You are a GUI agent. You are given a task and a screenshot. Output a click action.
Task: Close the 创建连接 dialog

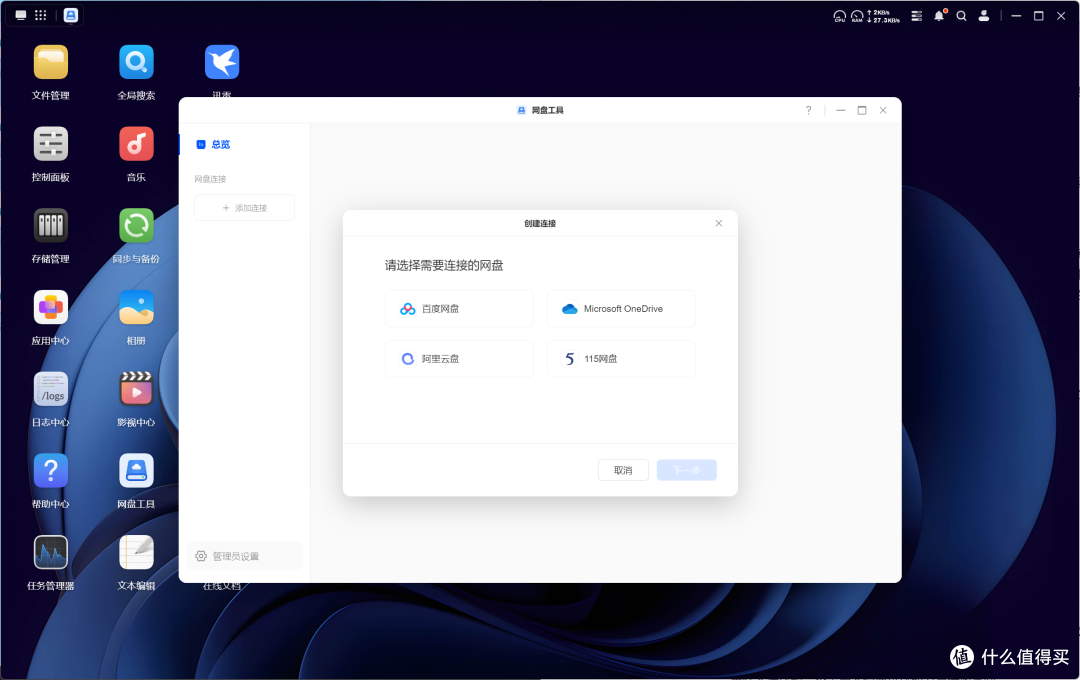click(x=718, y=223)
